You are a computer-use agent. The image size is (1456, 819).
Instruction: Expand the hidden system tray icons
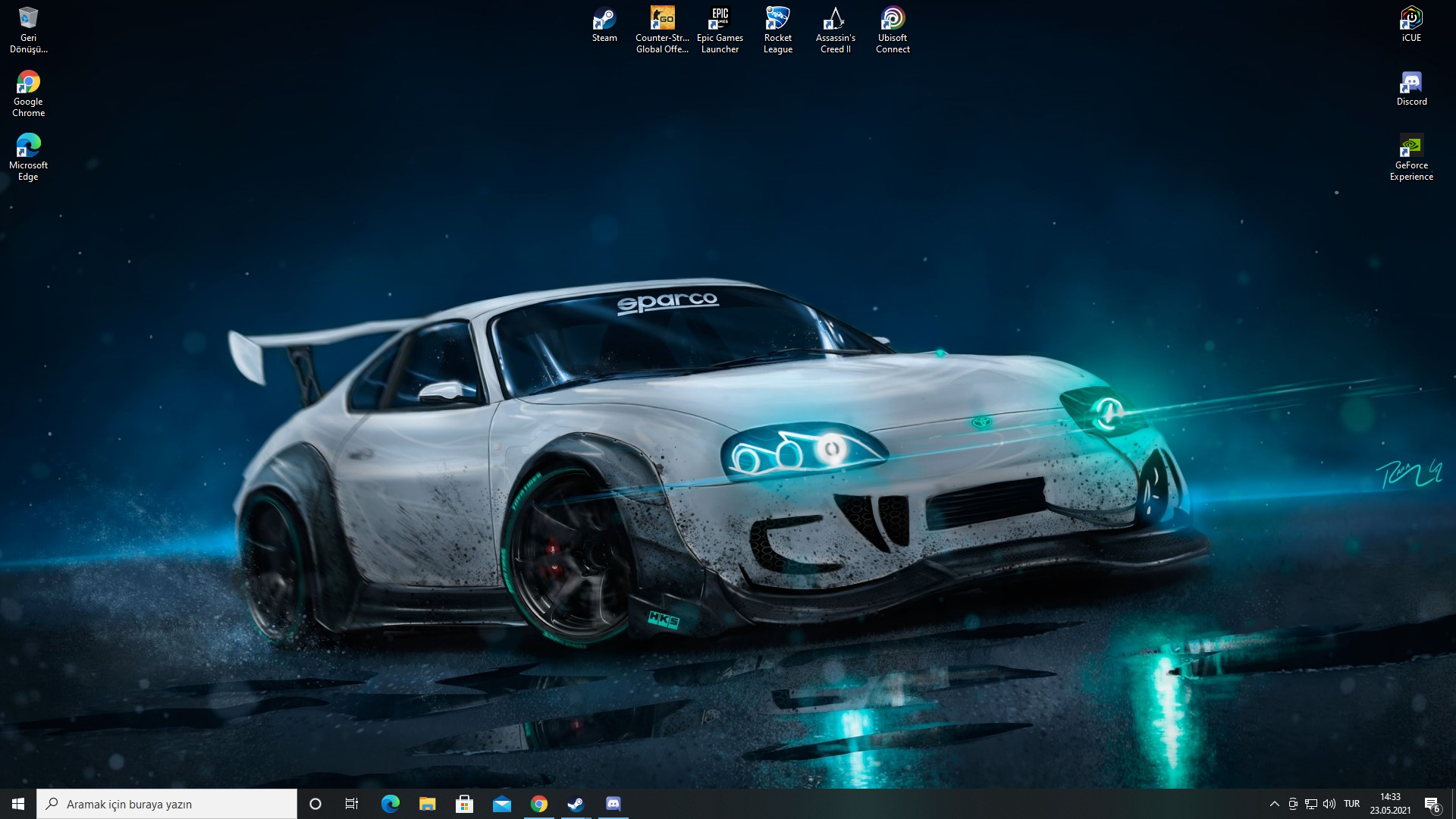(x=1274, y=804)
